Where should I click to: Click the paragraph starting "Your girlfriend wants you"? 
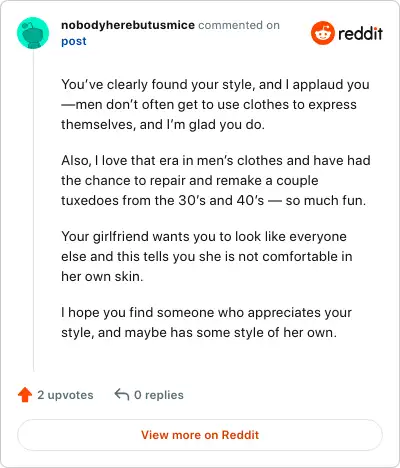[207, 256]
